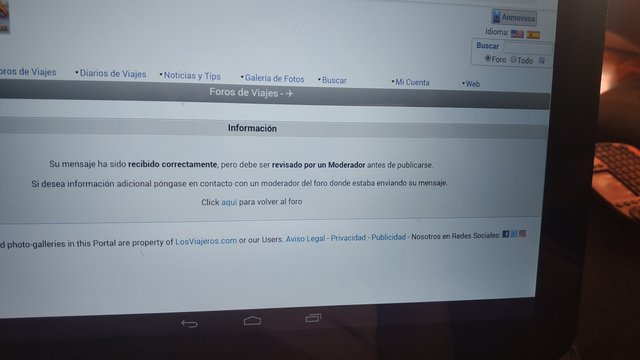The width and height of the screenshot is (640, 360).
Task: Switch language with the Spanish flag icon
Action: click(533, 35)
